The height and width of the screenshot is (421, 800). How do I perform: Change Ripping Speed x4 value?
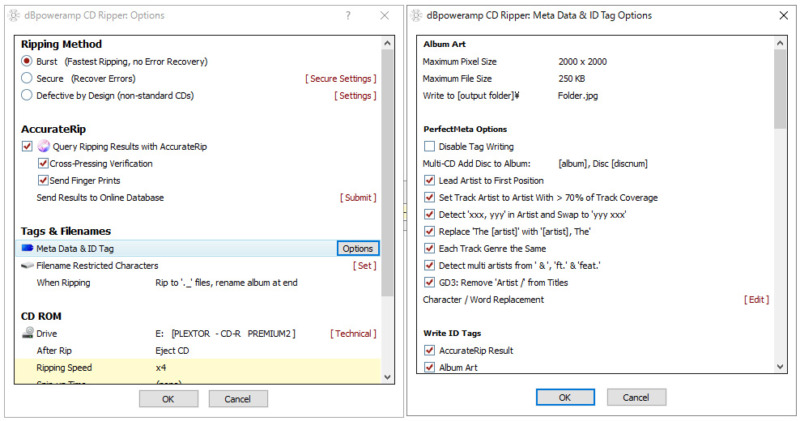coord(161,367)
